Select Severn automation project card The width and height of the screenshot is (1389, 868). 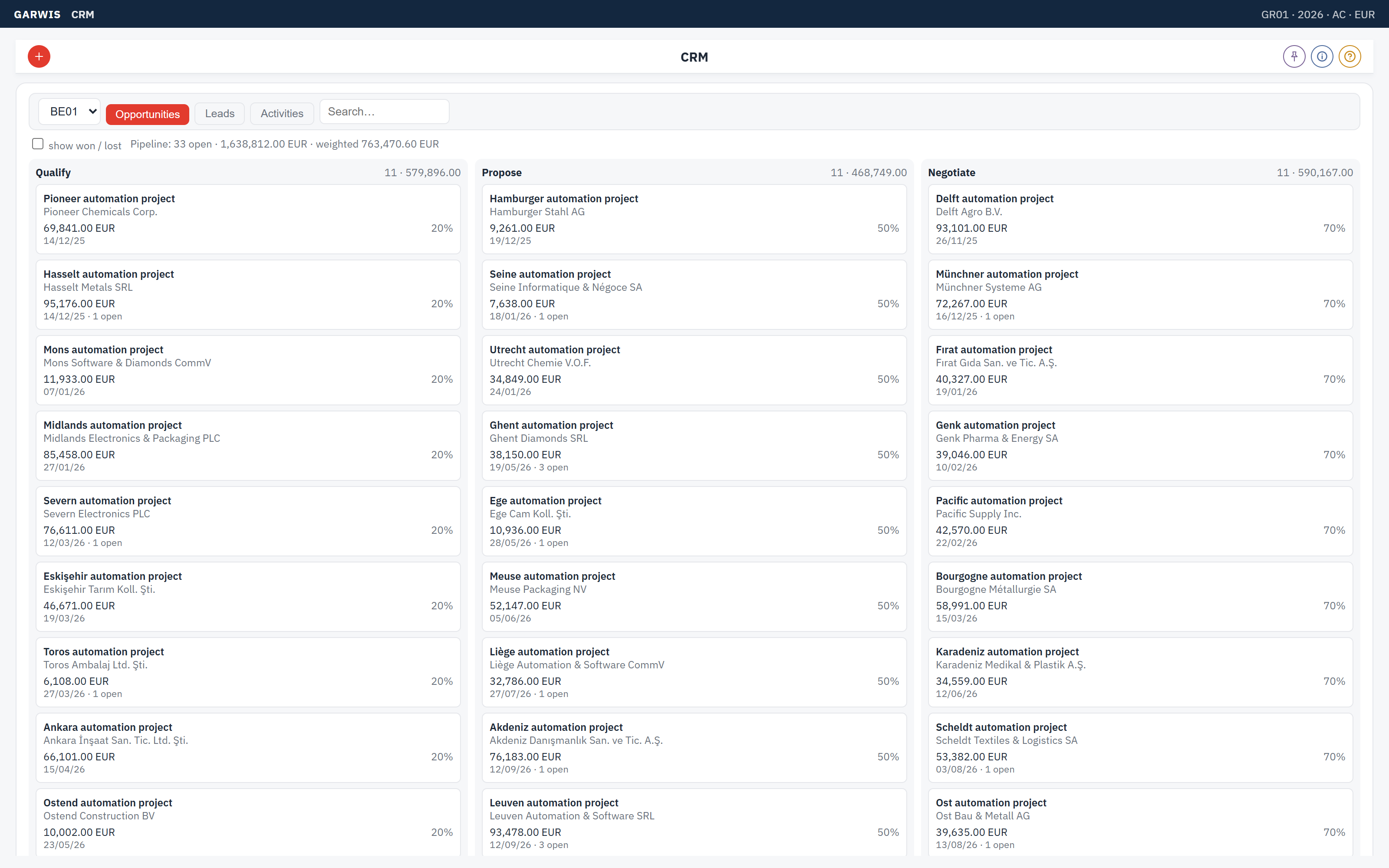[x=248, y=521]
